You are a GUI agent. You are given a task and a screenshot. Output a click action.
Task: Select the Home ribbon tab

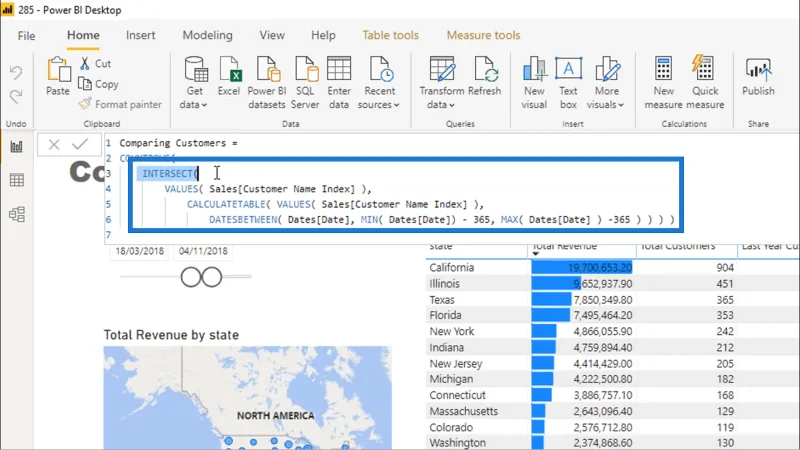(x=83, y=35)
